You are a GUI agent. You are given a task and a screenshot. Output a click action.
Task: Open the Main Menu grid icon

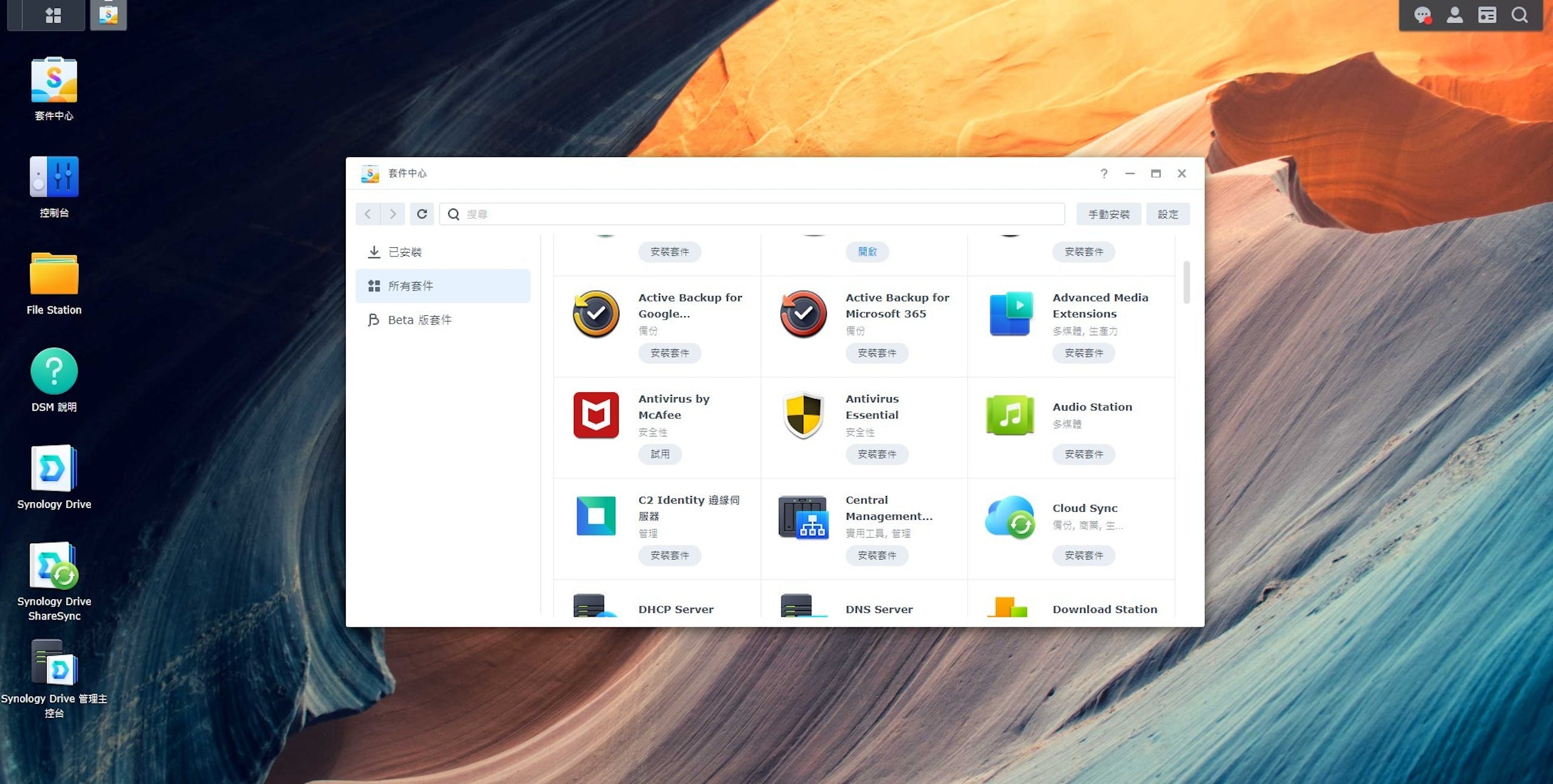pyautogui.click(x=53, y=15)
